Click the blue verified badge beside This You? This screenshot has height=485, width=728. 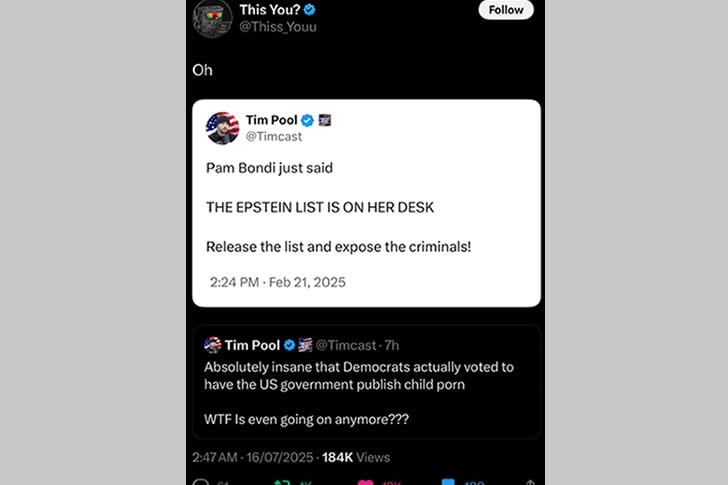point(310,10)
